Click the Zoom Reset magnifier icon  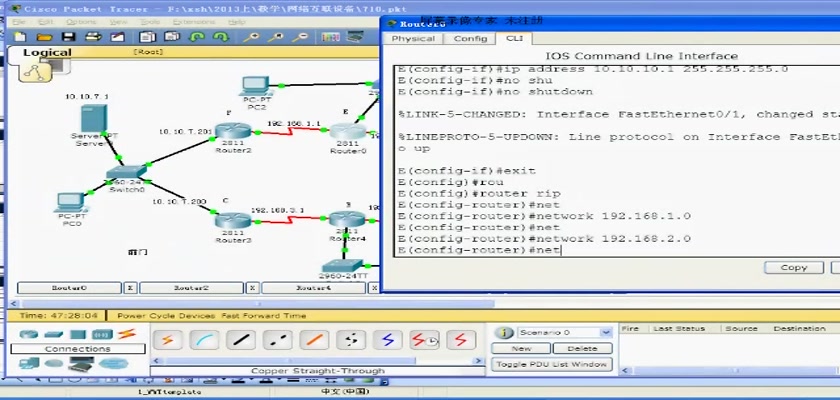276,37
